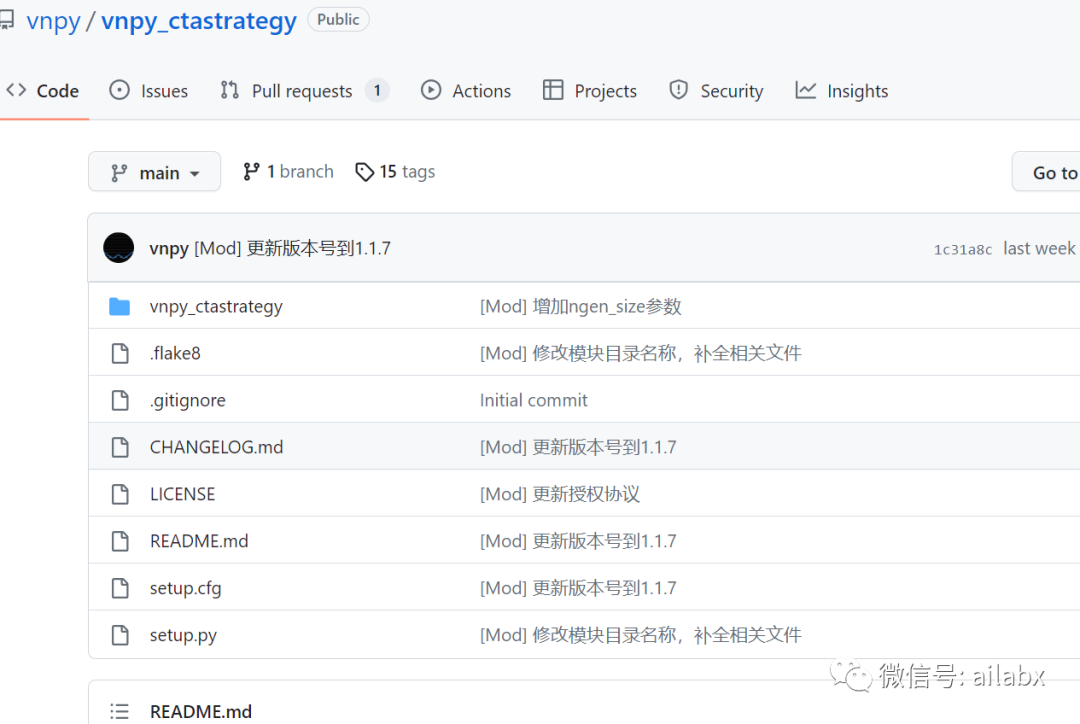Open the CHANGELOG.md commit message link

[x=578, y=447]
